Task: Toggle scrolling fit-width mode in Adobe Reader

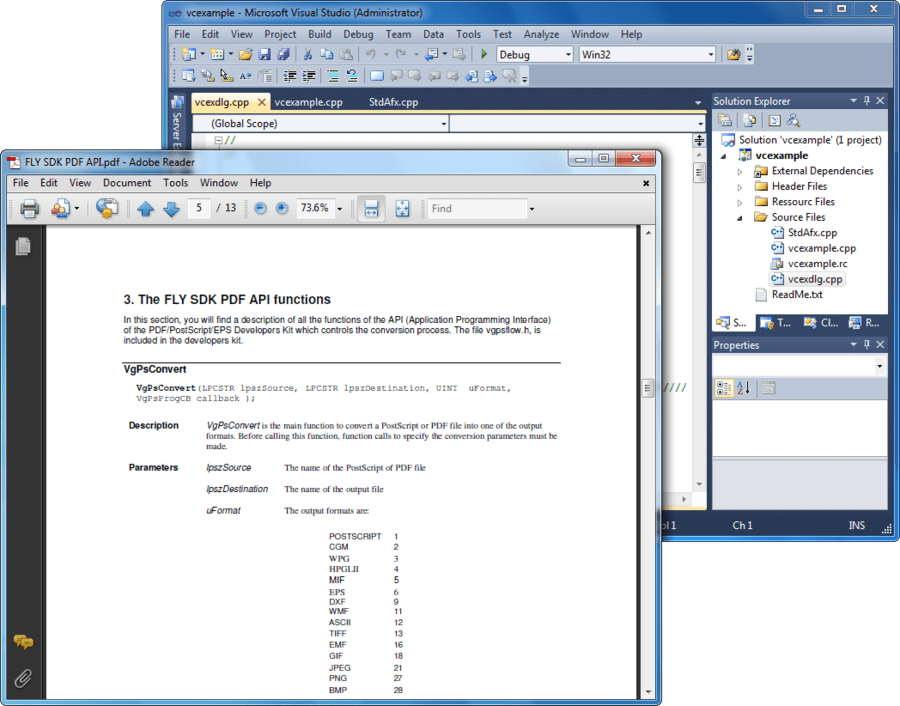Action: pyautogui.click(x=371, y=208)
